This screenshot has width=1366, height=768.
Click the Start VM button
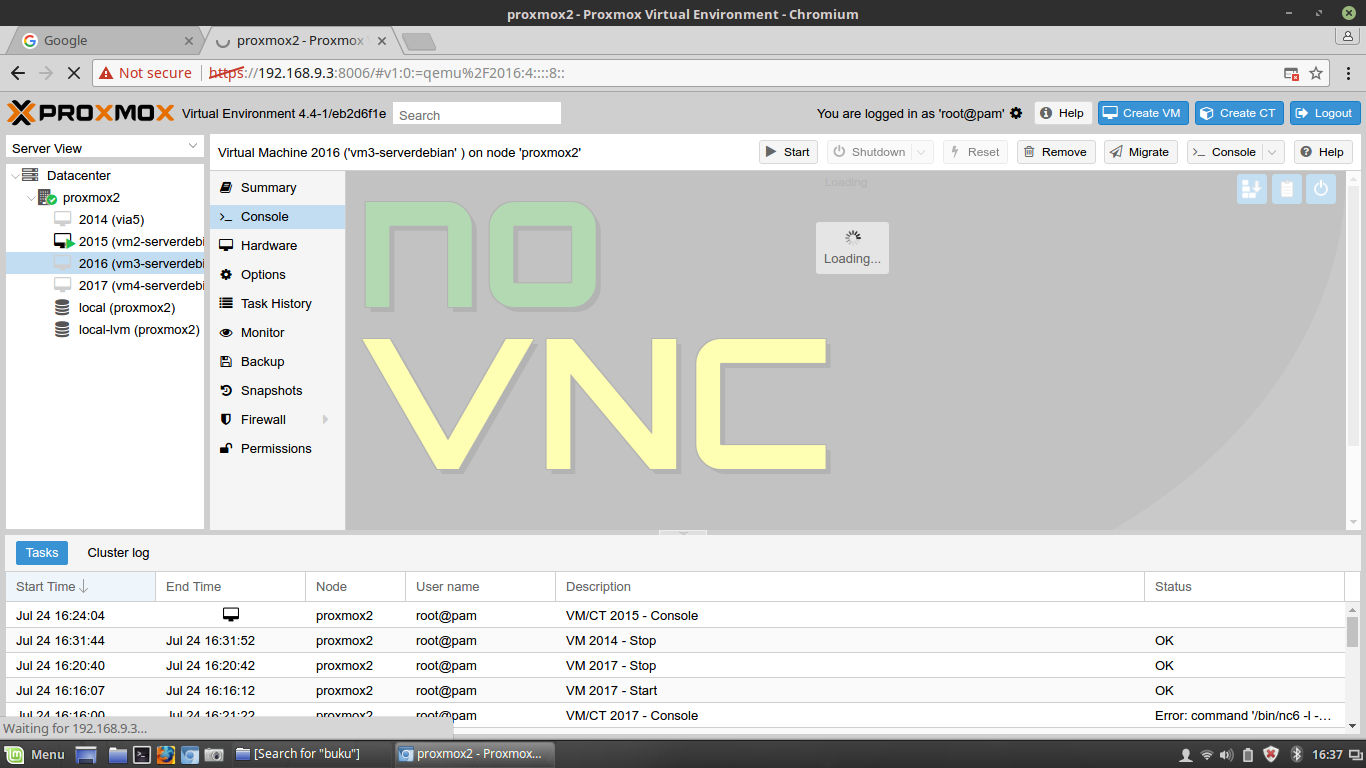pyautogui.click(x=788, y=152)
